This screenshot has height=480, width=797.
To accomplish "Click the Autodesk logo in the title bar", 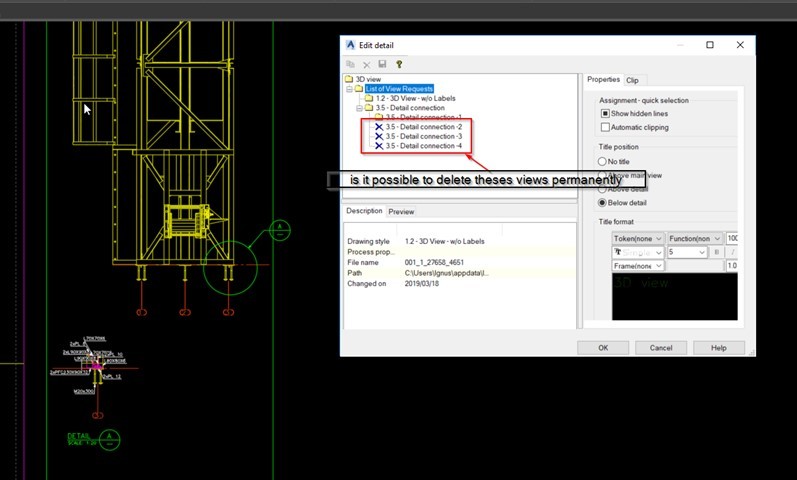I will pos(350,45).
